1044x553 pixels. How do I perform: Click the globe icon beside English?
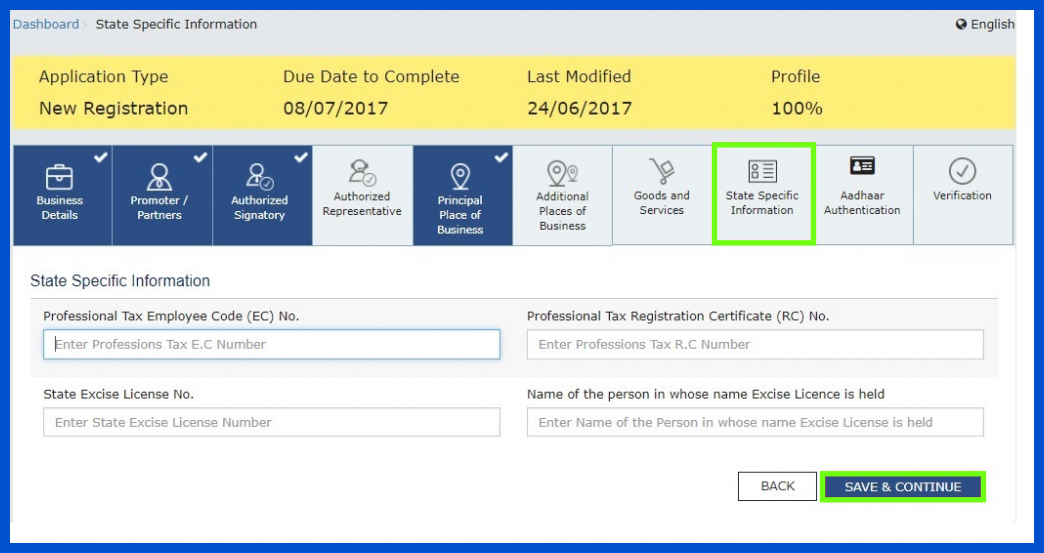(x=961, y=25)
